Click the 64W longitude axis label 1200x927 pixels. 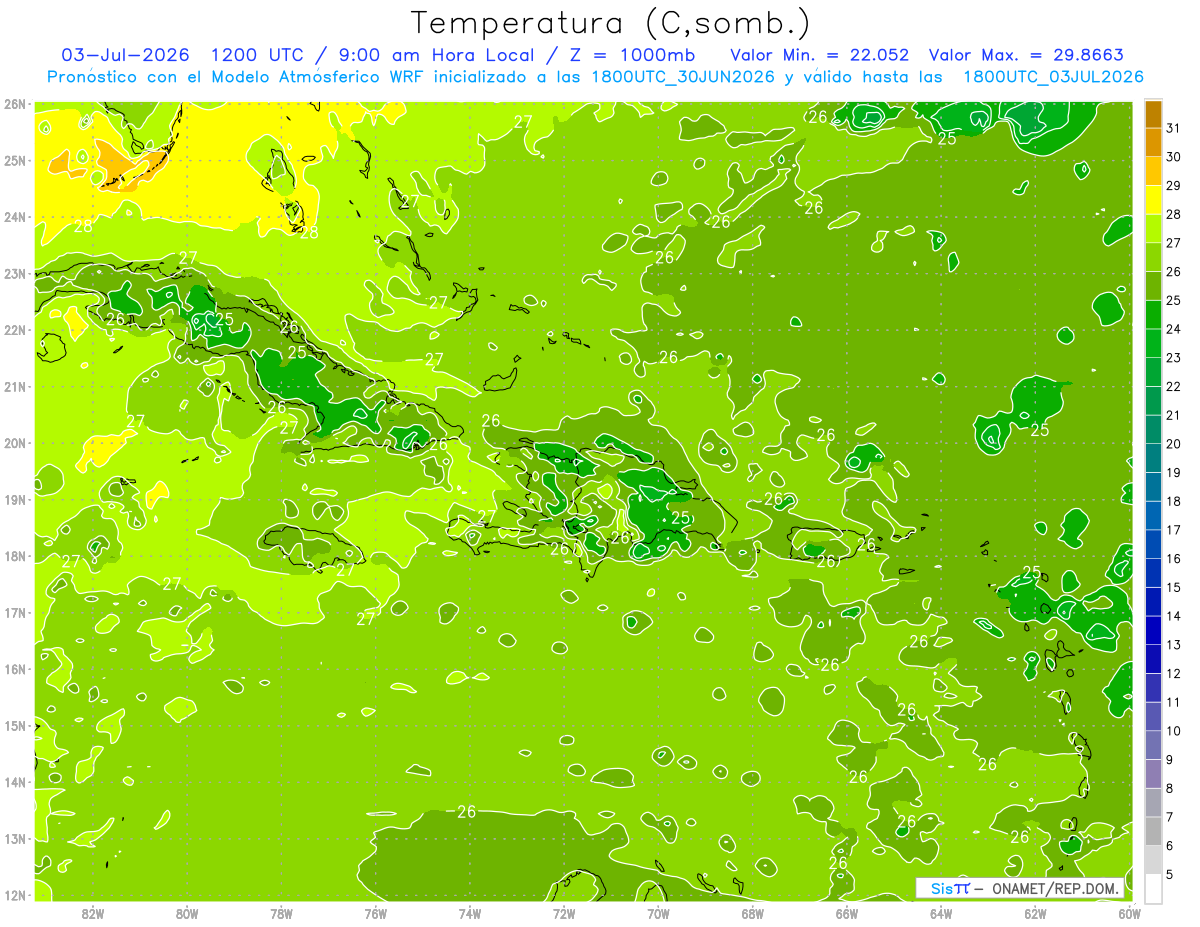tap(941, 913)
